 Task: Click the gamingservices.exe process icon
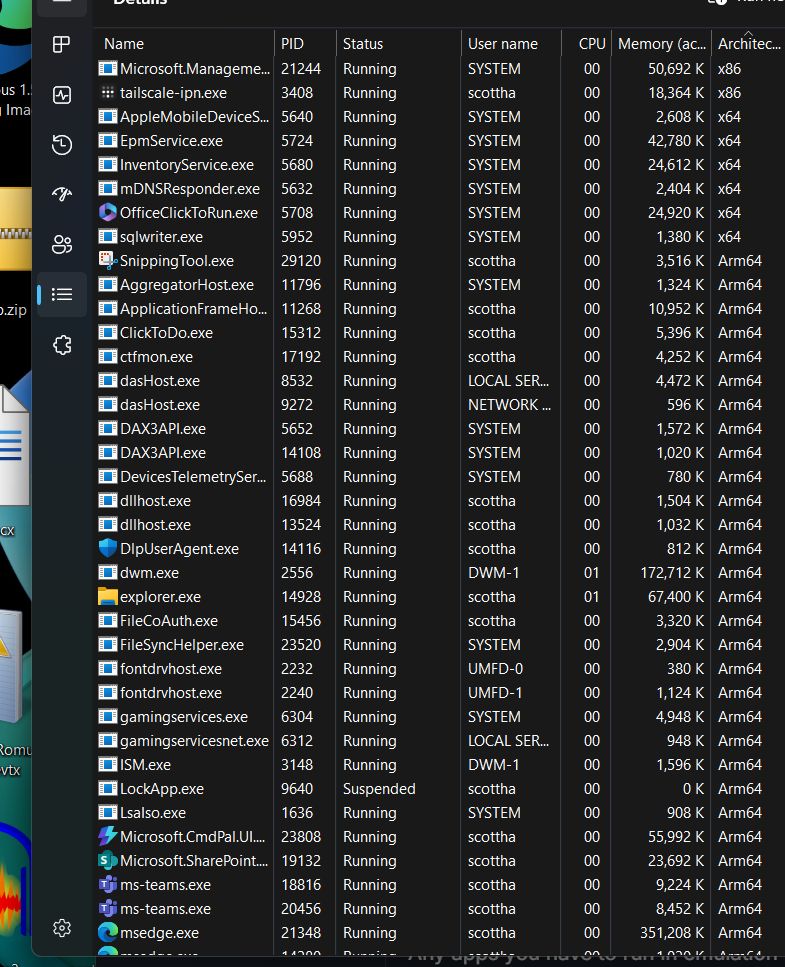tap(107, 717)
